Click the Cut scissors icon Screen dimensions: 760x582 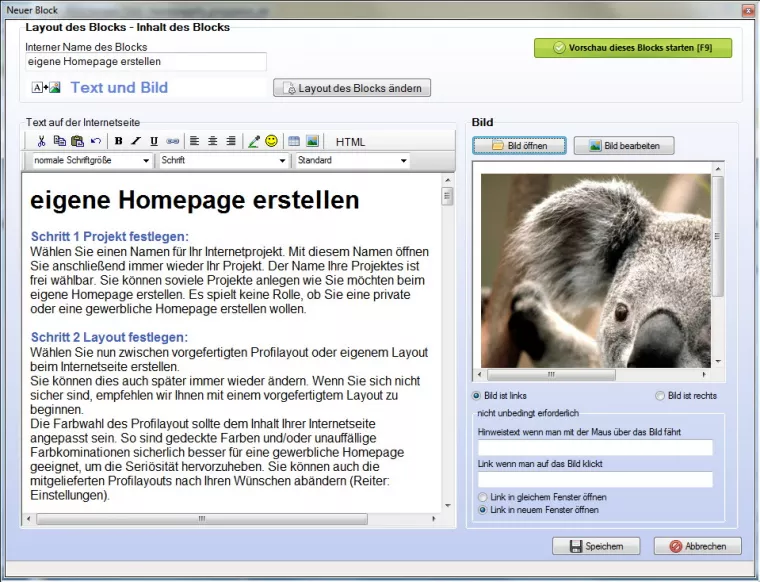point(41,141)
